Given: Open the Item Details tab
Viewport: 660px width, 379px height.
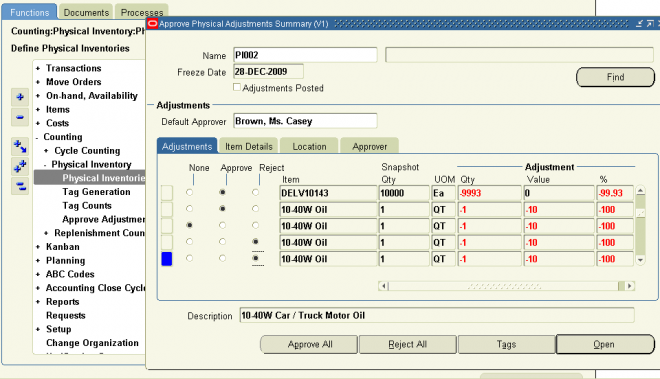Looking at the screenshot, I should [249, 146].
